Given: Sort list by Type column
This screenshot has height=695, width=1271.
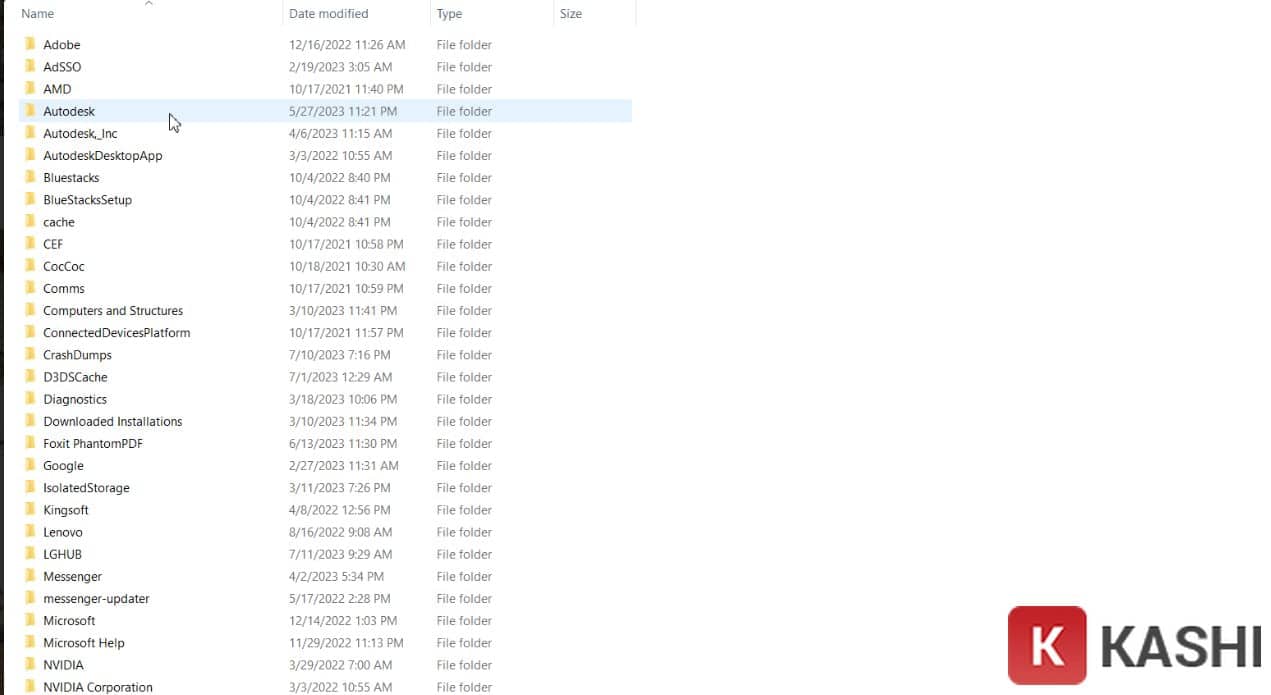Looking at the screenshot, I should pos(449,14).
